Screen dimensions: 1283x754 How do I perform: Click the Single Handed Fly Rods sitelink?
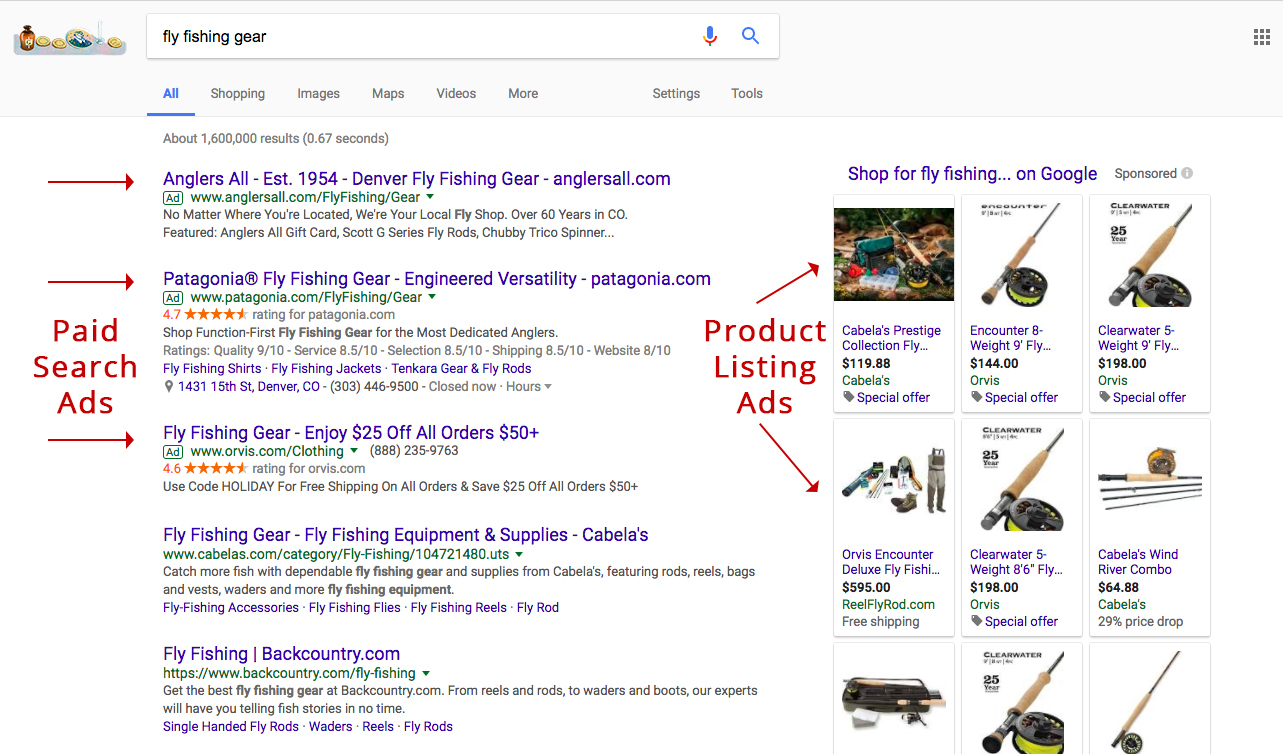(x=231, y=727)
